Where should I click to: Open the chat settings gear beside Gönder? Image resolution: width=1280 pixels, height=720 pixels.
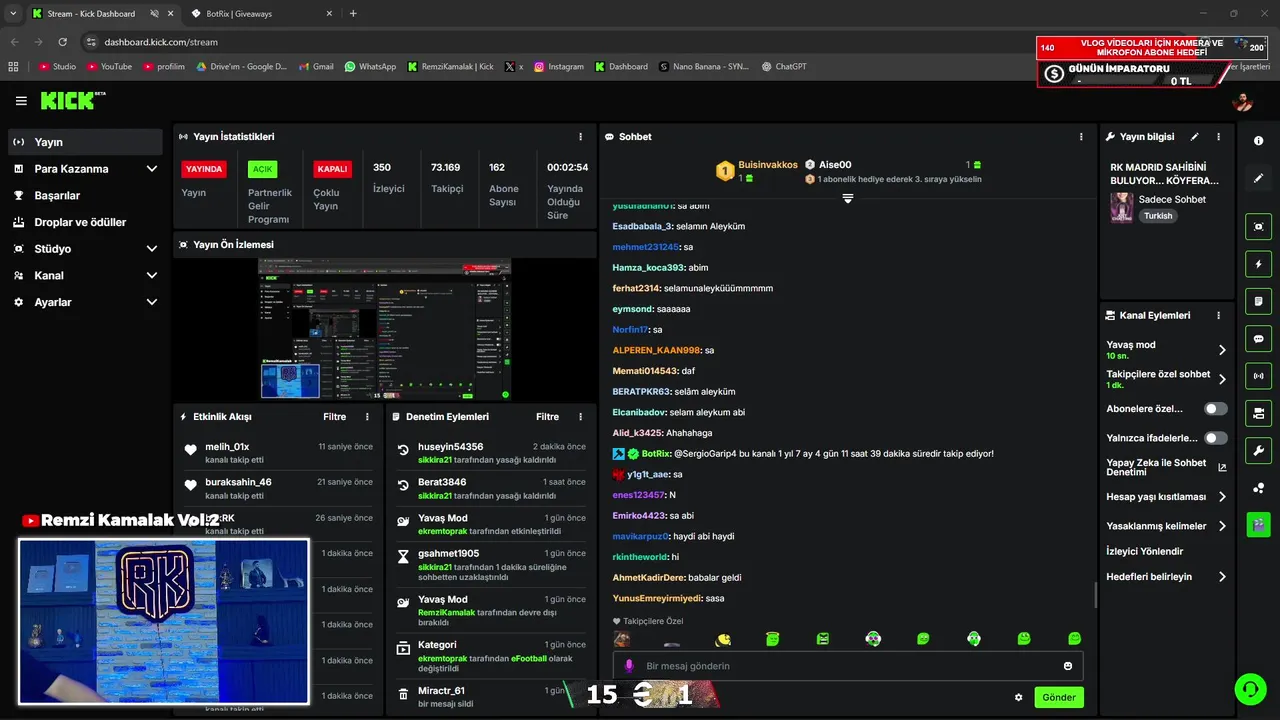tap(1019, 697)
